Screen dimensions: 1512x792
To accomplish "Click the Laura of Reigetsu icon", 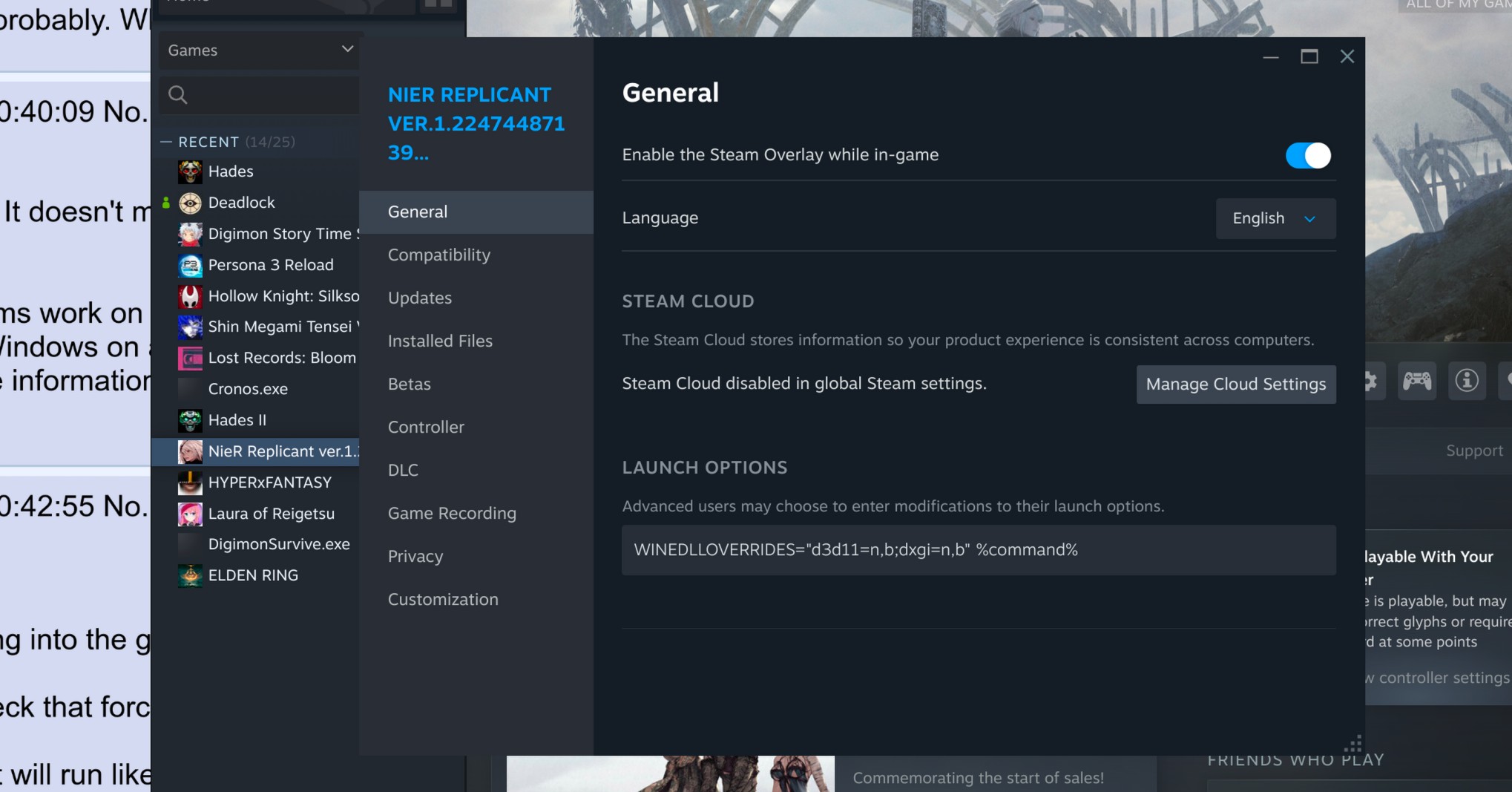I will coord(190,514).
